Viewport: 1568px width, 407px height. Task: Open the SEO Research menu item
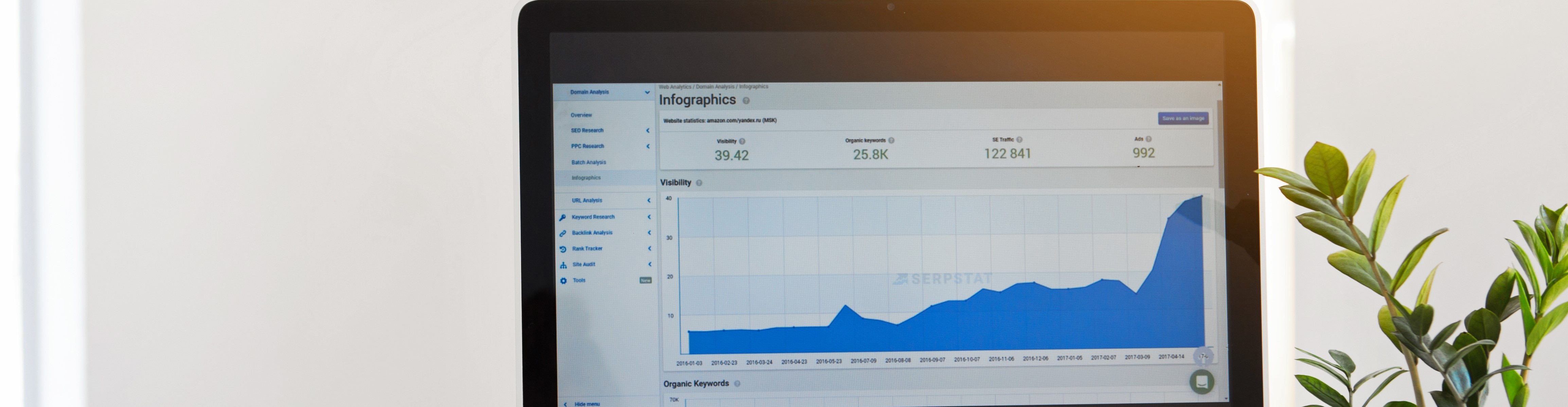coord(587,130)
